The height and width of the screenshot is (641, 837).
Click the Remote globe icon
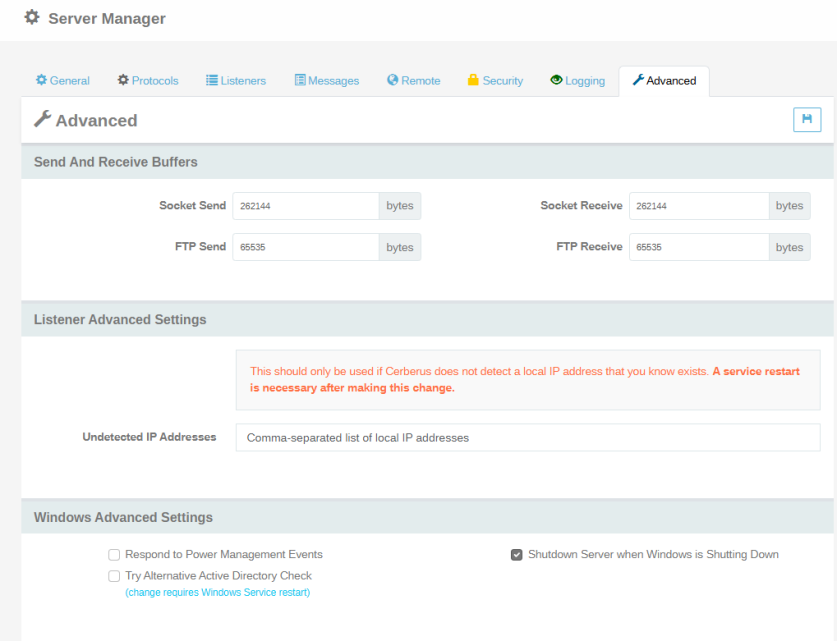(x=393, y=80)
